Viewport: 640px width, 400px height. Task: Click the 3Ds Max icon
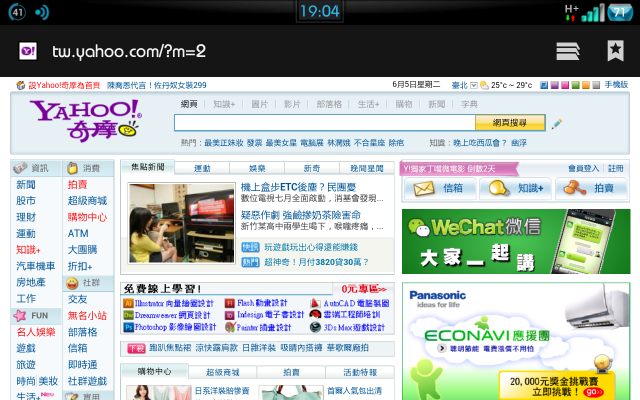(x=315, y=327)
